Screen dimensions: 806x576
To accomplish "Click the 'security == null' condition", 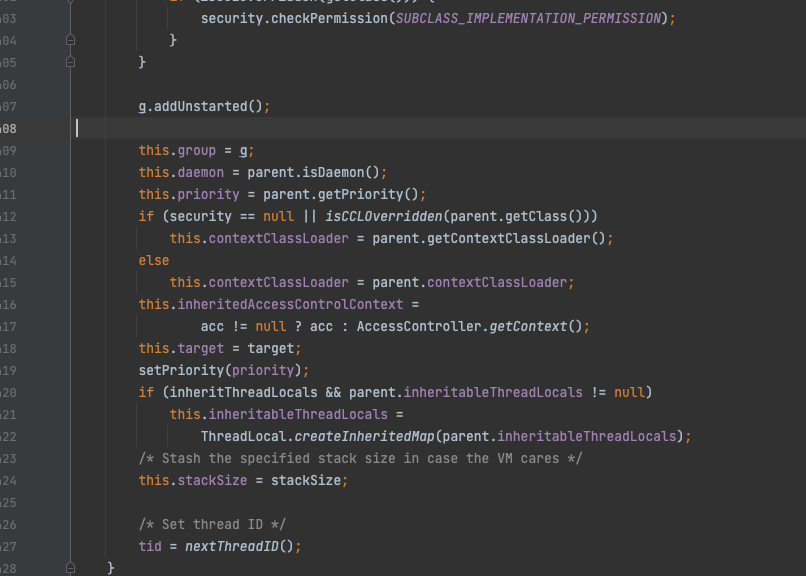I will (x=231, y=216).
